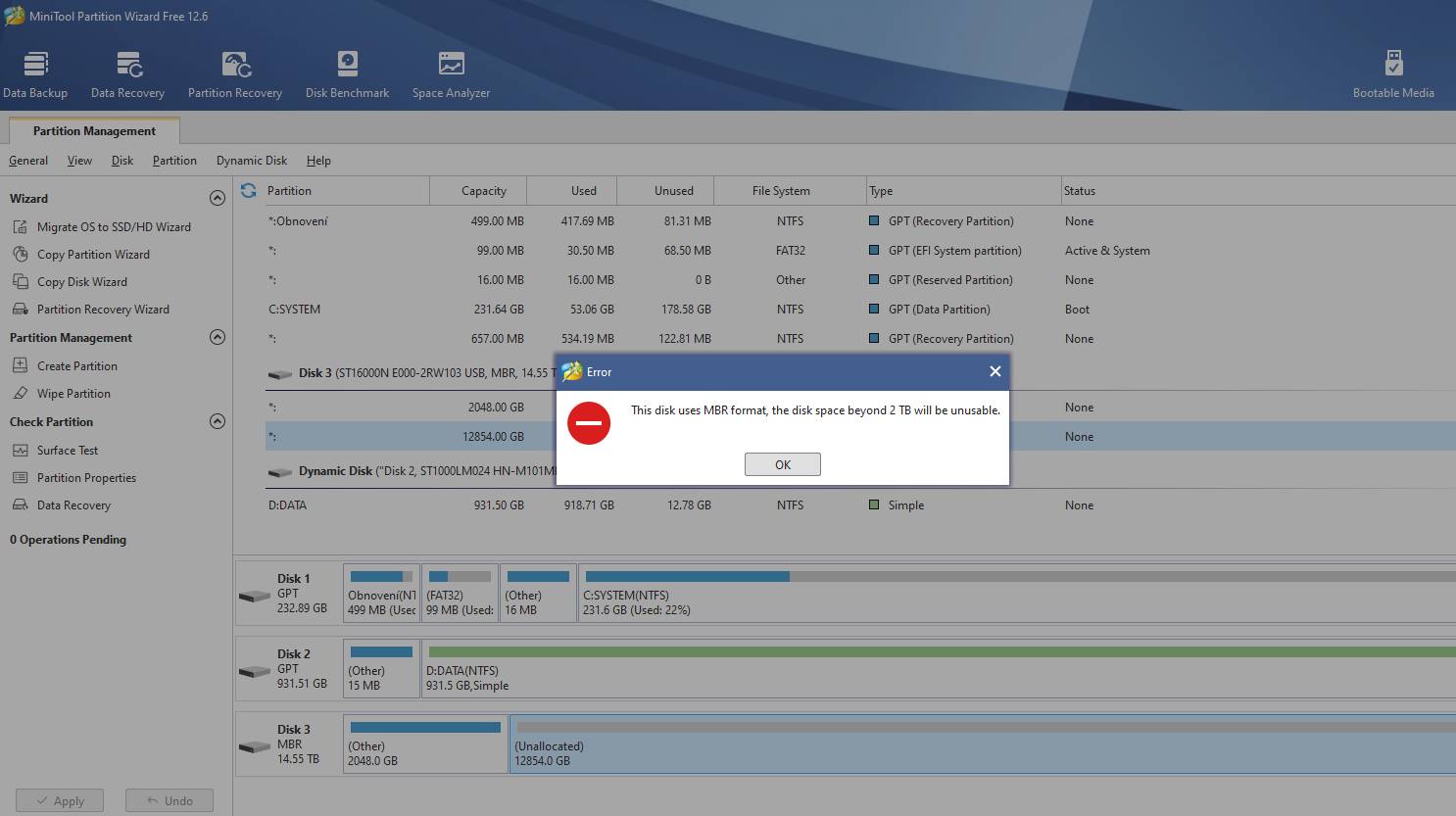Click Partition Properties icon
The width and height of the screenshot is (1456, 816).
[20, 478]
